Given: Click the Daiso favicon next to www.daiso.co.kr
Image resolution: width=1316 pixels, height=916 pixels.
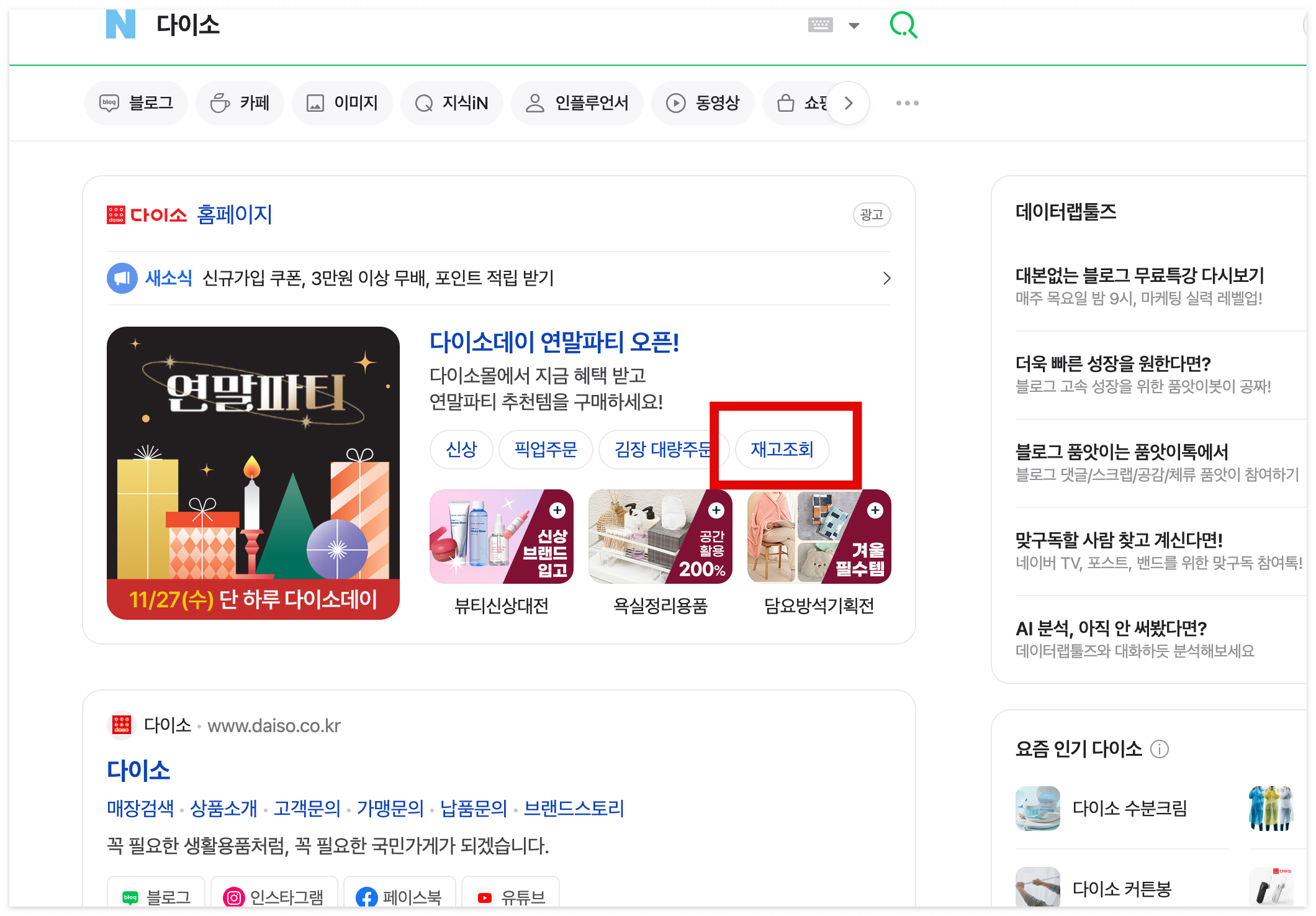Looking at the screenshot, I should [x=122, y=725].
